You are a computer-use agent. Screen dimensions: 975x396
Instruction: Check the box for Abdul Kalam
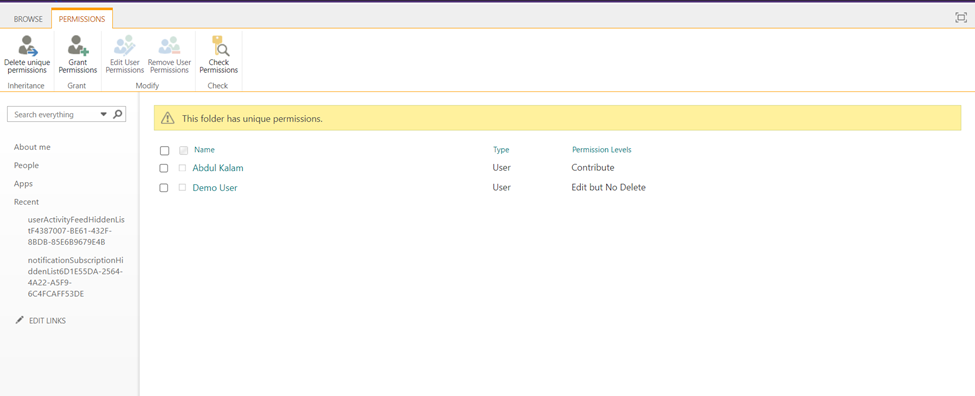(164, 168)
